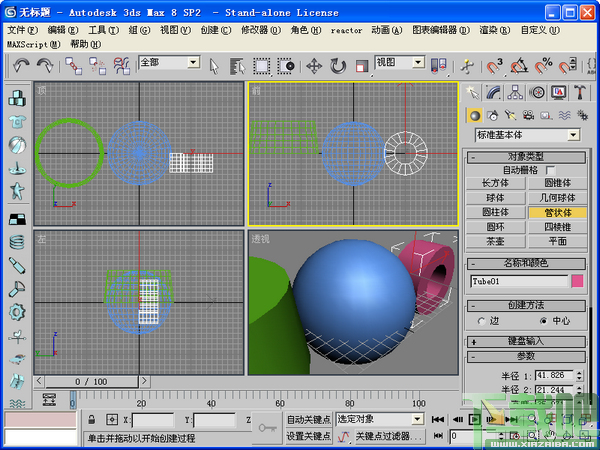Select the Select and Rotate tool
The height and width of the screenshot is (450, 600).
click(x=338, y=66)
